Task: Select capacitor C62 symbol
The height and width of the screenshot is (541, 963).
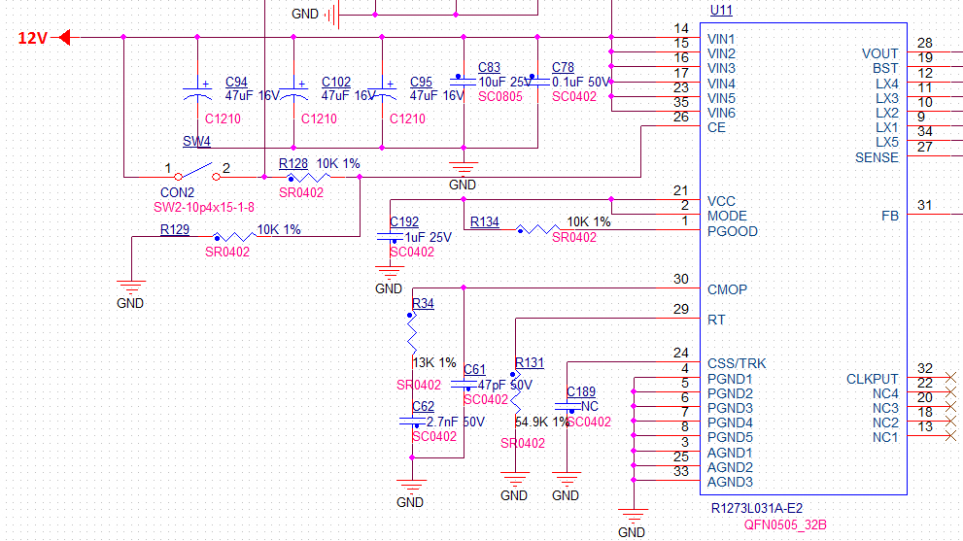Action: [x=413, y=421]
